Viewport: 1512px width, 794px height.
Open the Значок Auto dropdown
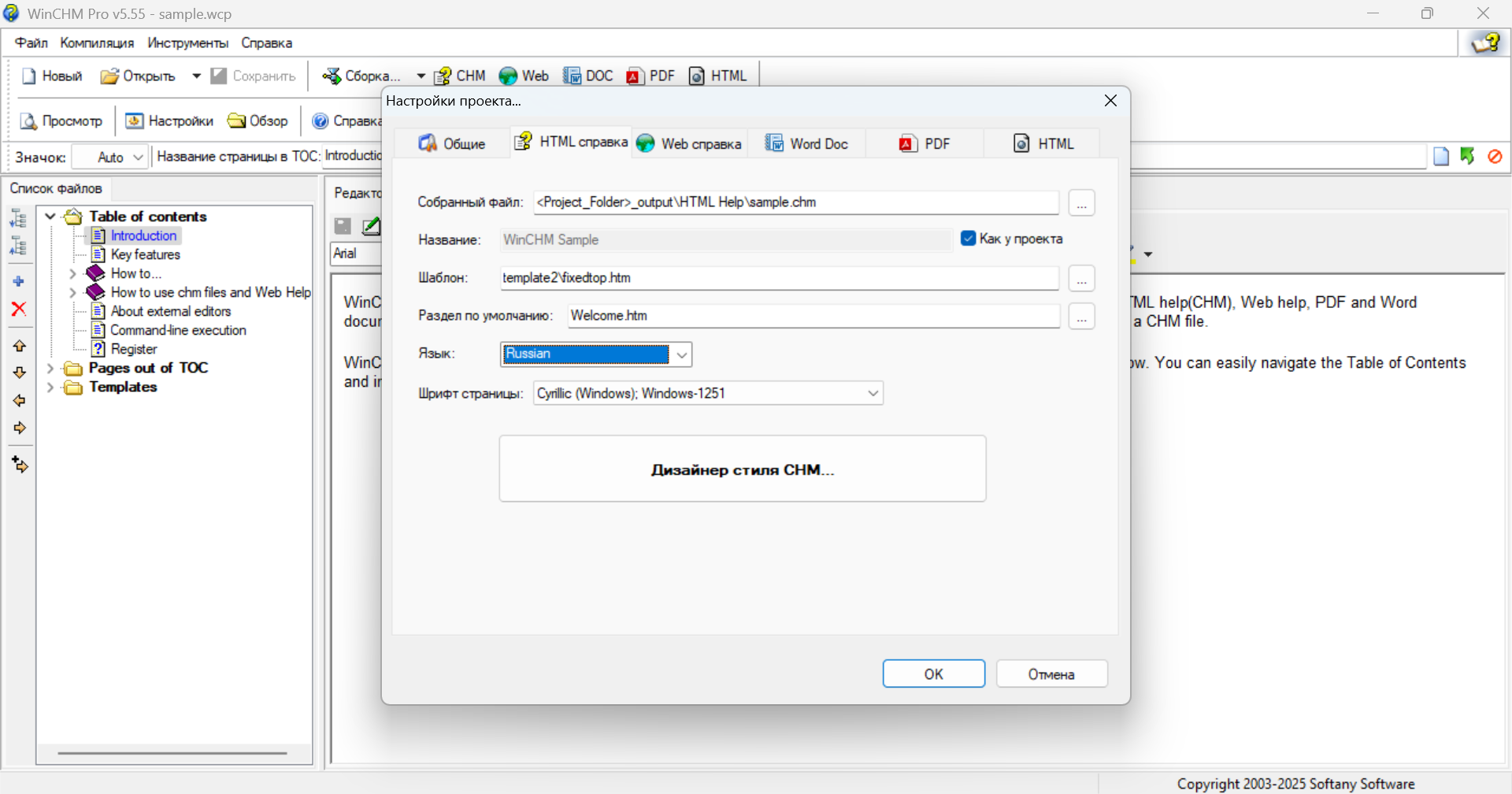[138, 157]
